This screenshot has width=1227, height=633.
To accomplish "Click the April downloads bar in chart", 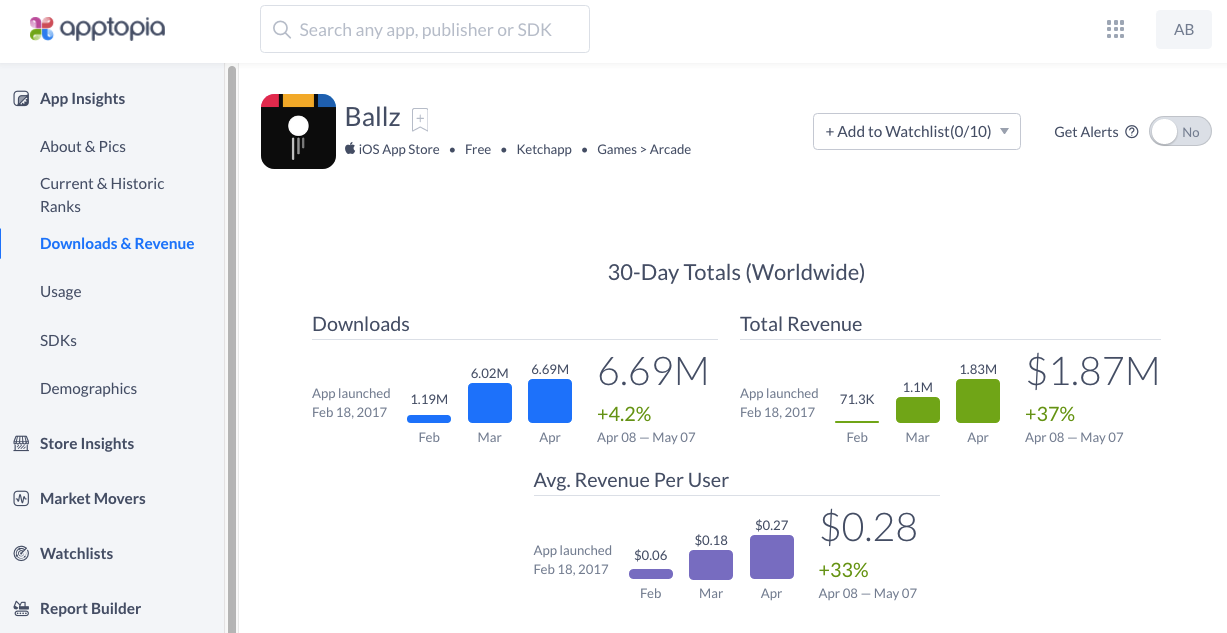I will (x=550, y=401).
